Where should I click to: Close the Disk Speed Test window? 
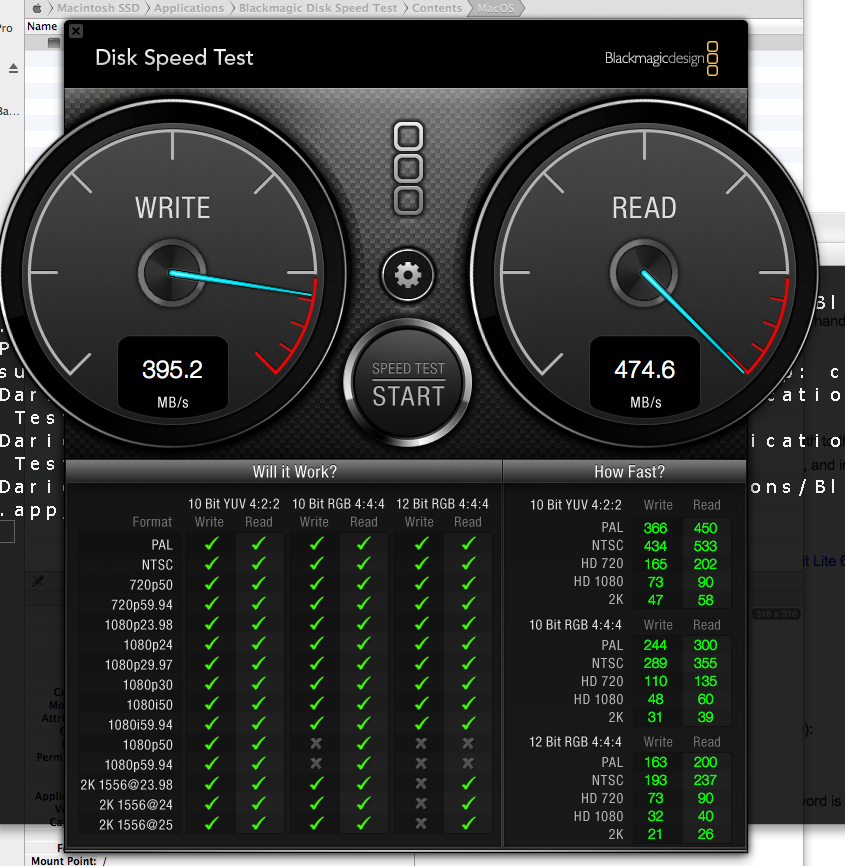tap(76, 31)
